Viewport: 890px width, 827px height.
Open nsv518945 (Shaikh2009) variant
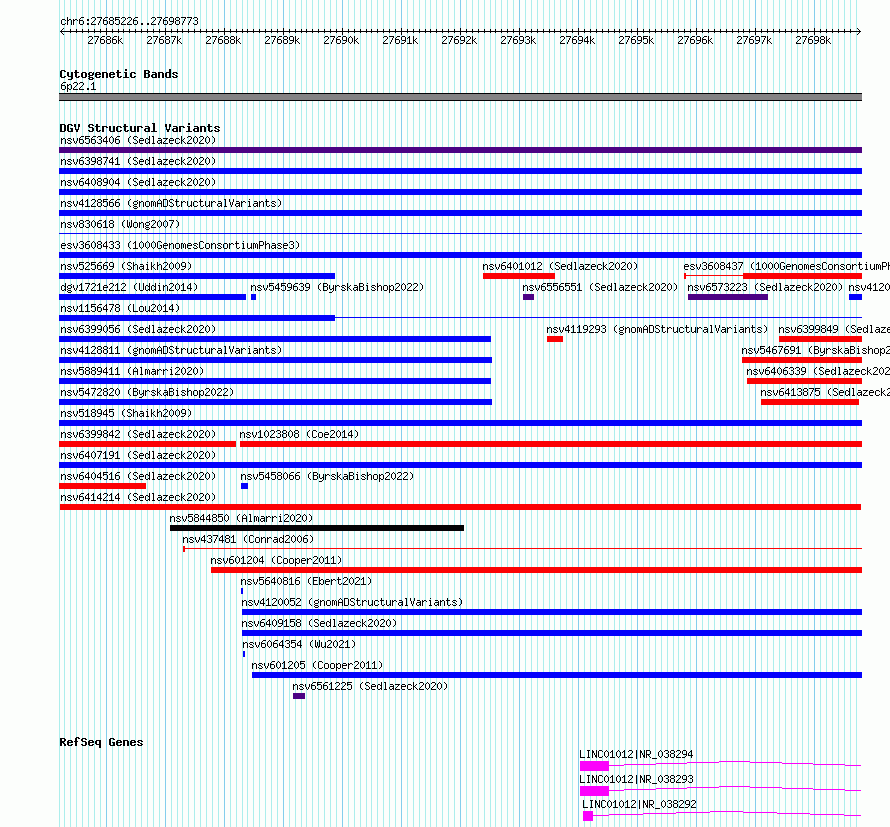coord(126,413)
